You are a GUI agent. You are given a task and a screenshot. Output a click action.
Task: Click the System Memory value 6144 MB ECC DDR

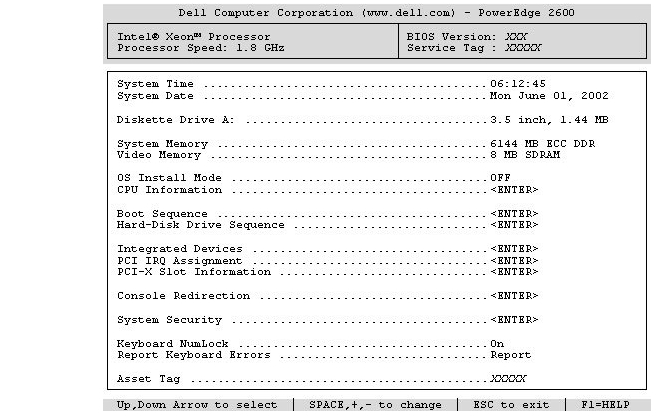543,144
